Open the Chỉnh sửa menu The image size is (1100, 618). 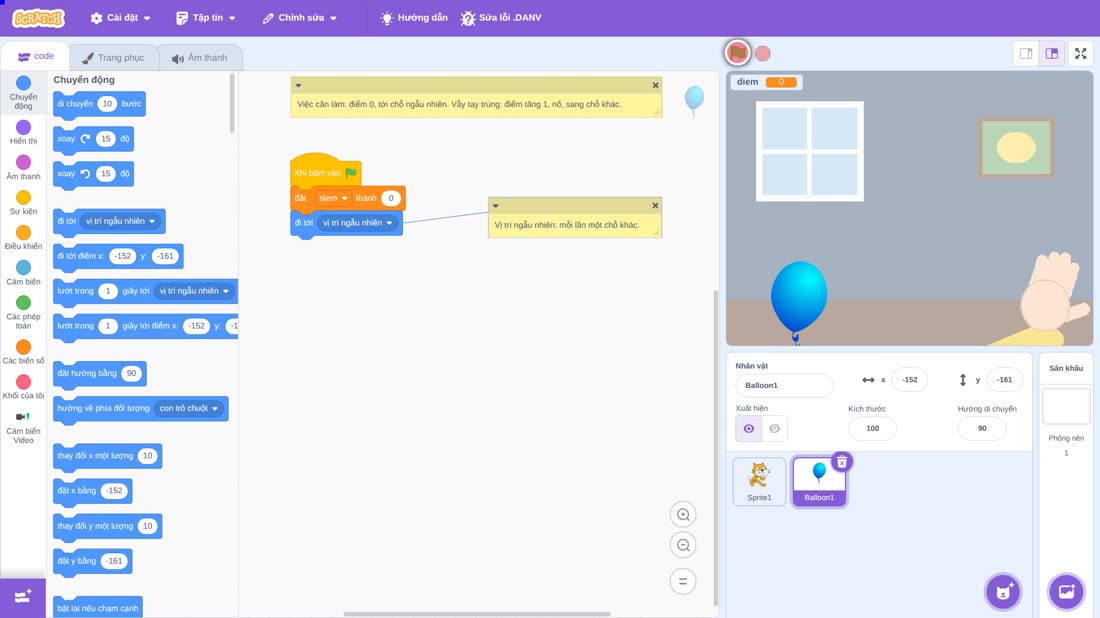coord(300,18)
